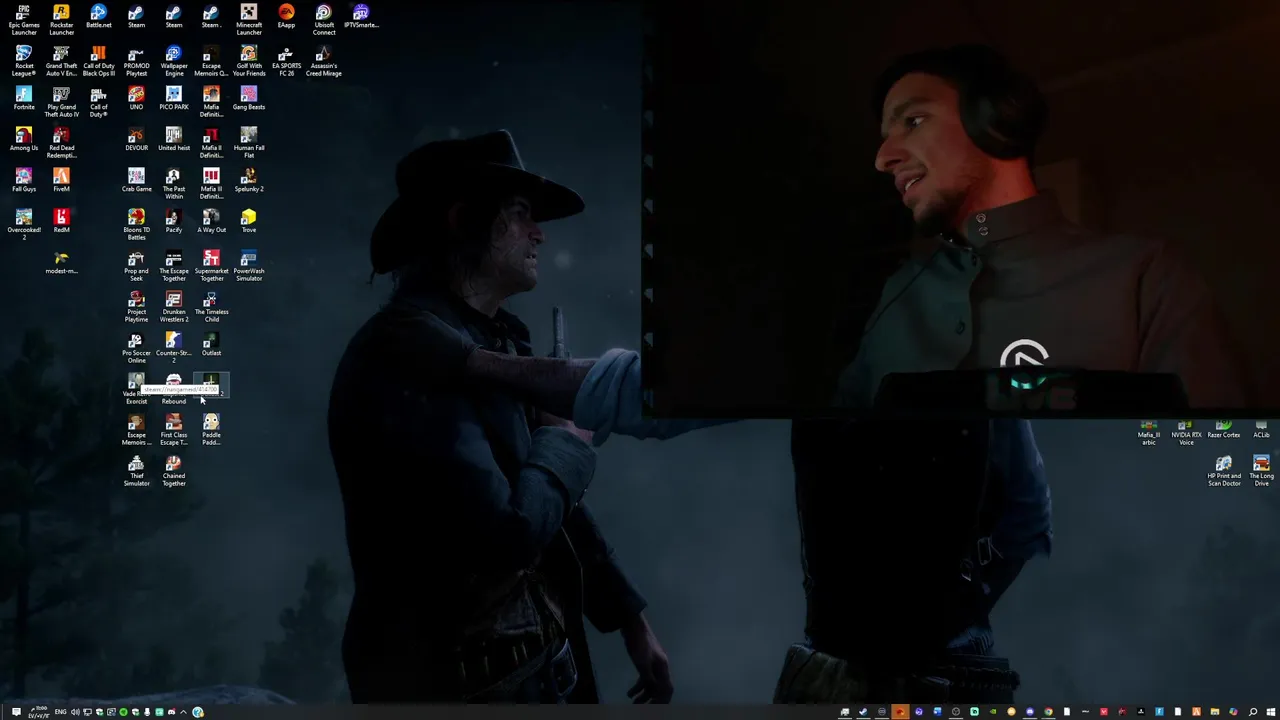Screen dimensions: 1280x720
Task: Select the Pro Soccer Online shortcut
Action: 136,348
